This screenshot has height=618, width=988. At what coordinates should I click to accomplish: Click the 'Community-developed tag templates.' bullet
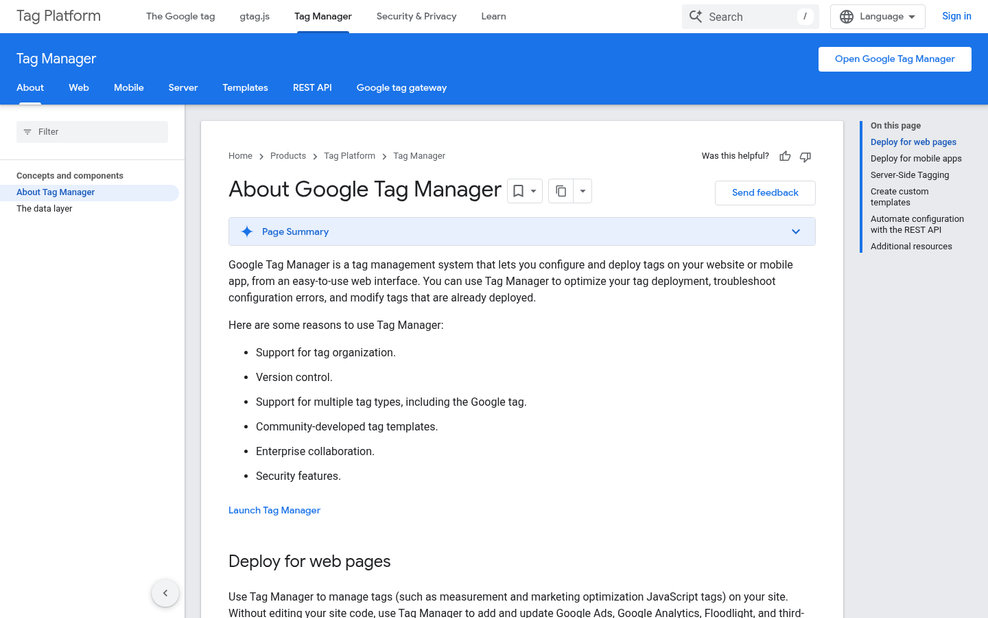coord(347,427)
